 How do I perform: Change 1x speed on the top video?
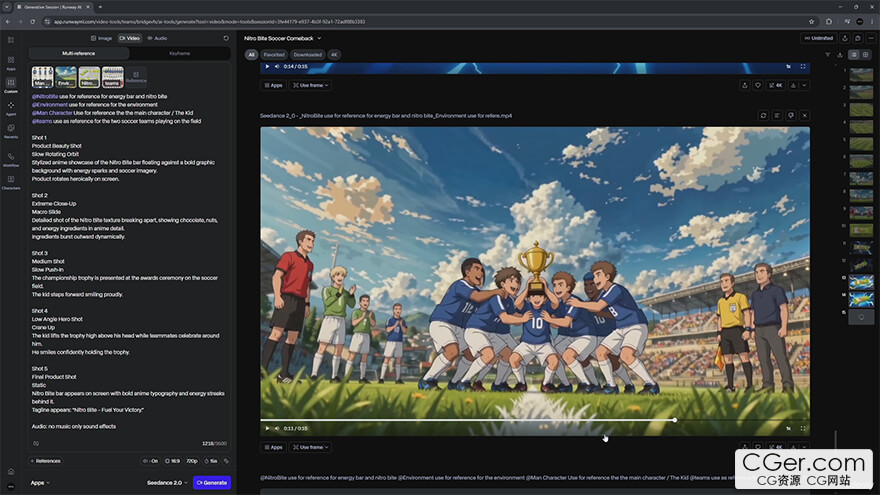click(x=789, y=66)
